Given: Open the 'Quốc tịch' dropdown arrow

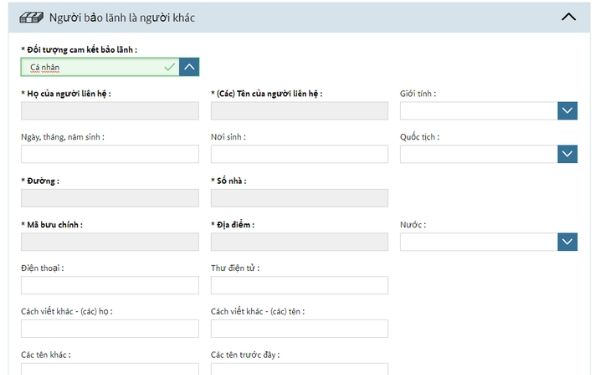Looking at the screenshot, I should tap(567, 154).
